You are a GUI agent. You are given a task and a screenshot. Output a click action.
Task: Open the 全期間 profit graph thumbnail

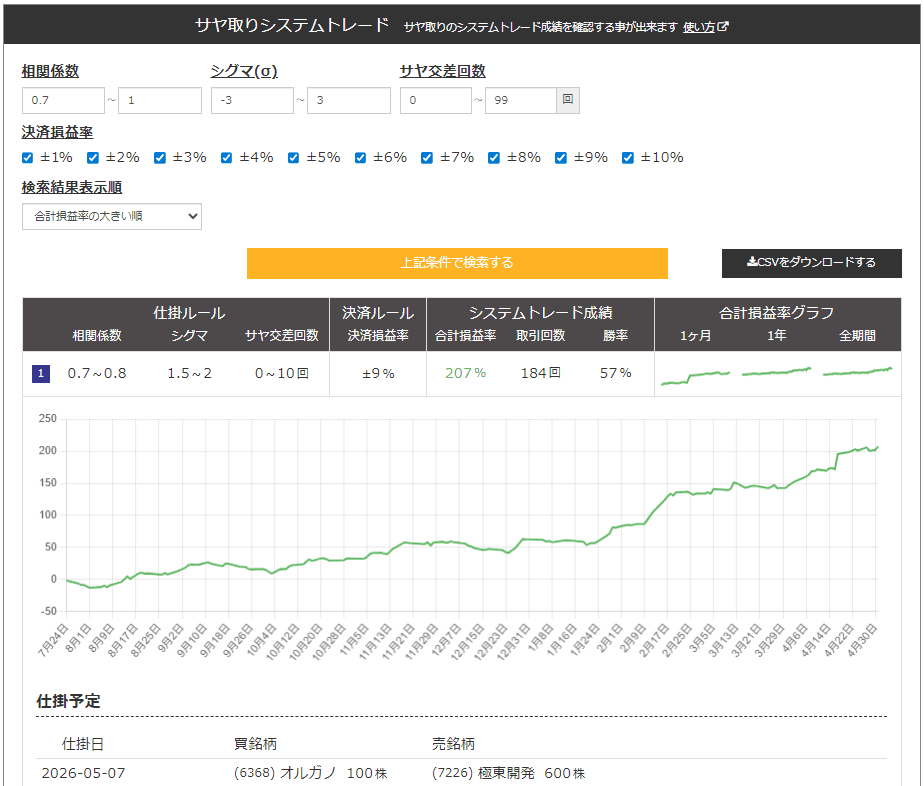[x=857, y=371]
